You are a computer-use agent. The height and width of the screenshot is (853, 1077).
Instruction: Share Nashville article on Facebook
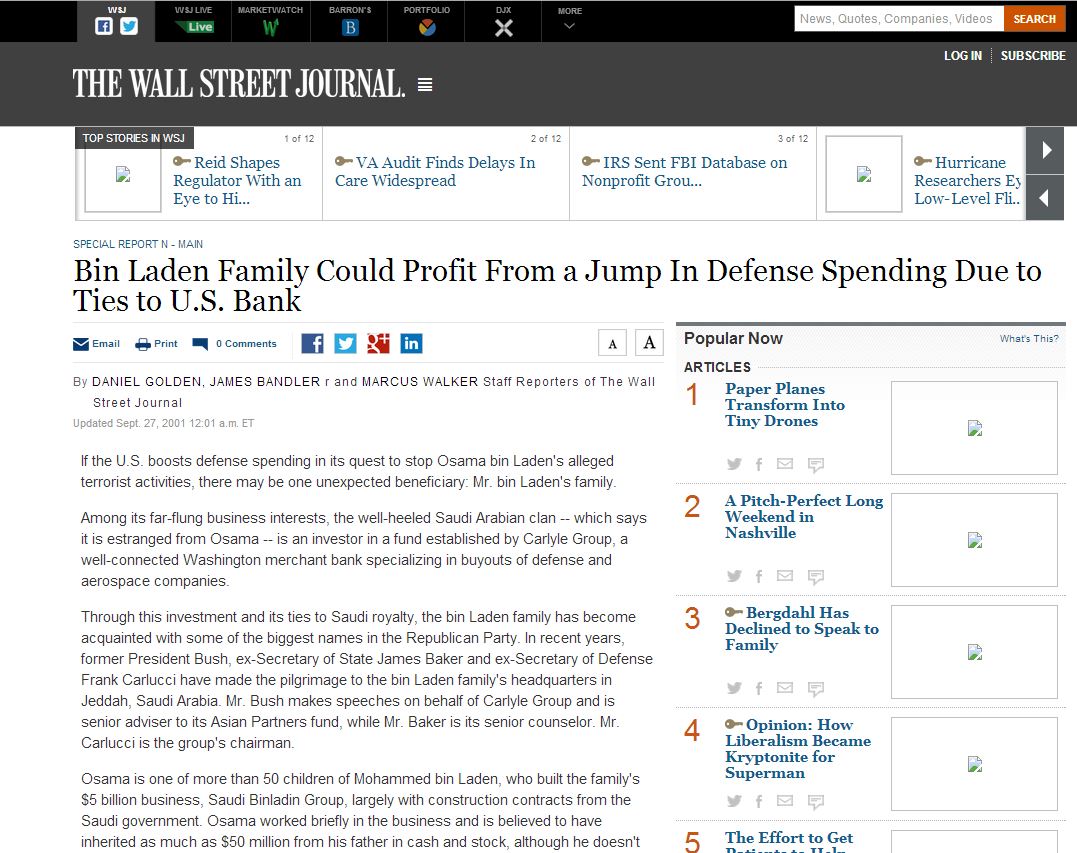759,577
